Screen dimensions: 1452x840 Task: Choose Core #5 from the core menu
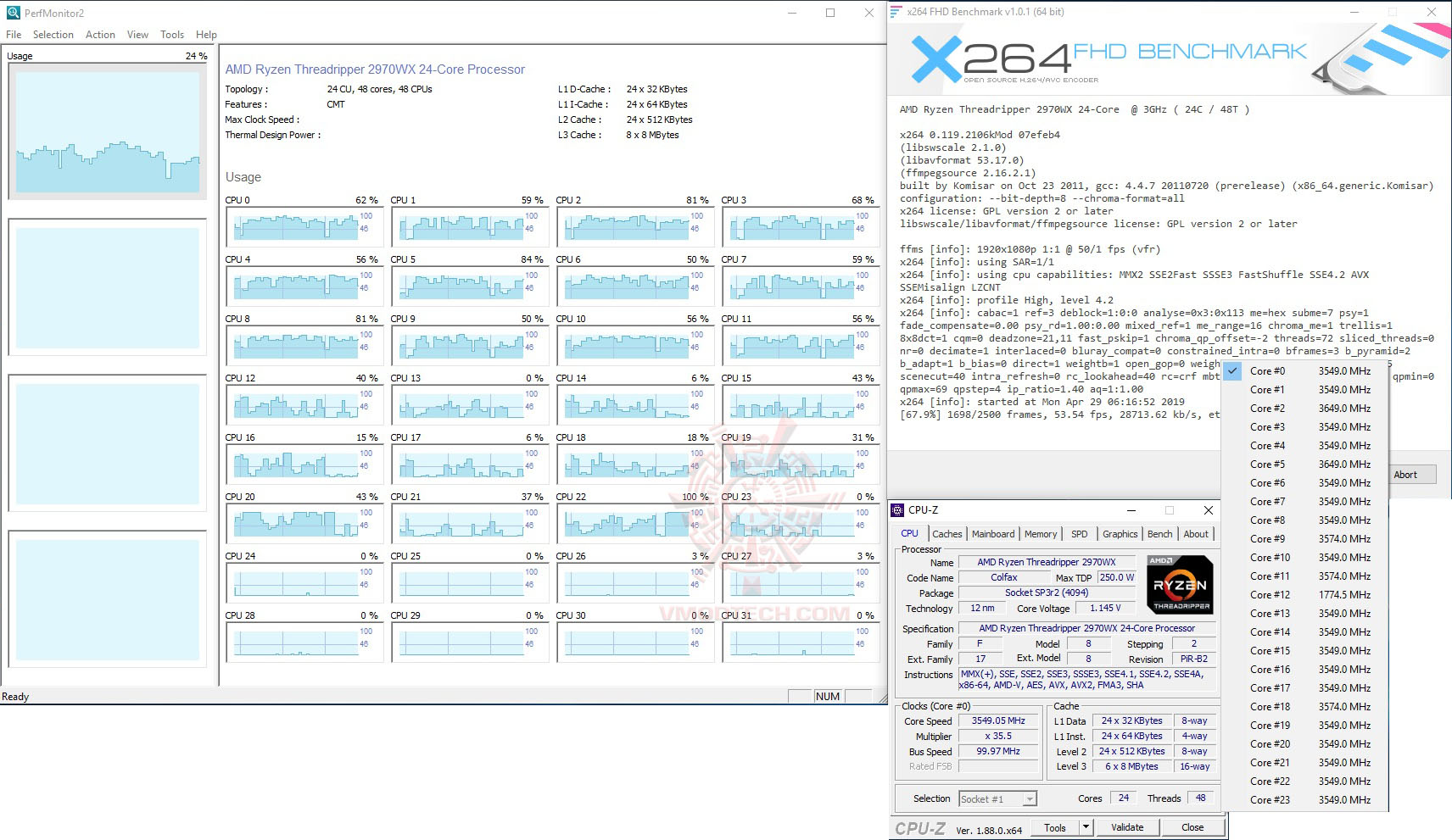tap(1304, 465)
